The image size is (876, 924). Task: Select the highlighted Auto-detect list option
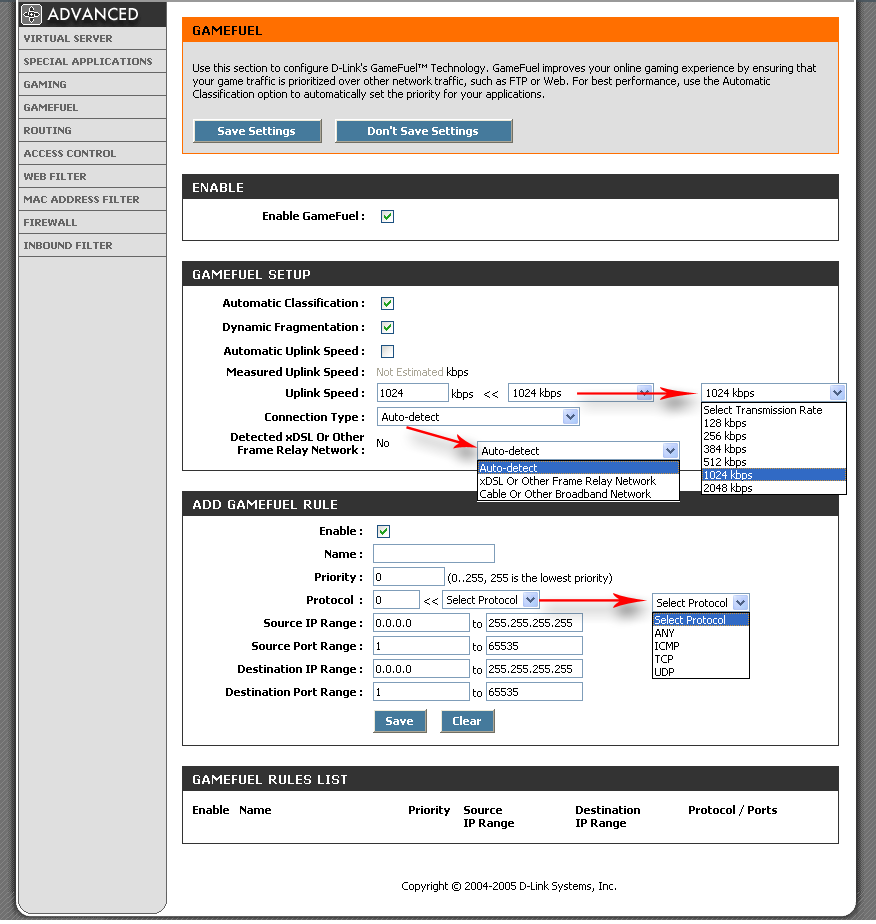coord(578,468)
